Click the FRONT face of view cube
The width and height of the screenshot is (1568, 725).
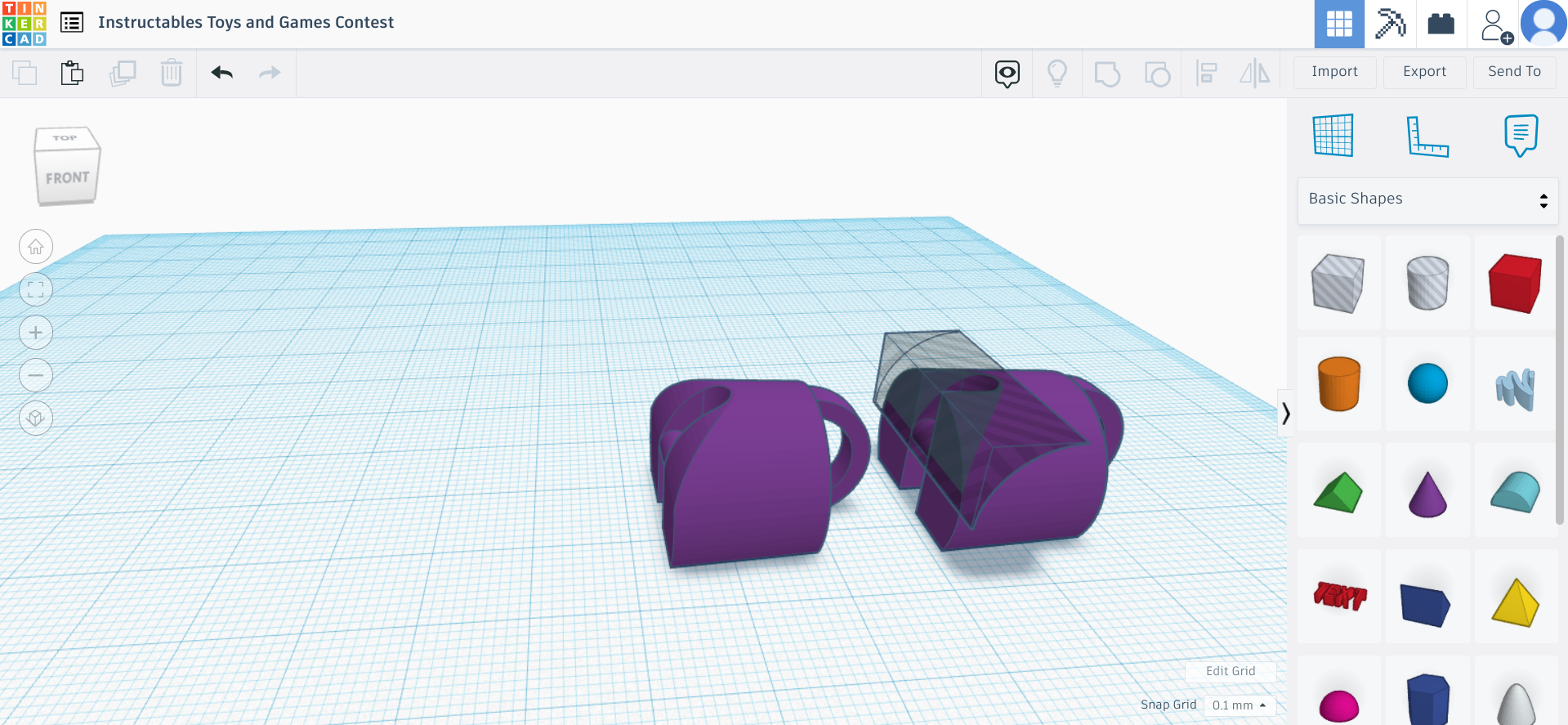point(67,177)
